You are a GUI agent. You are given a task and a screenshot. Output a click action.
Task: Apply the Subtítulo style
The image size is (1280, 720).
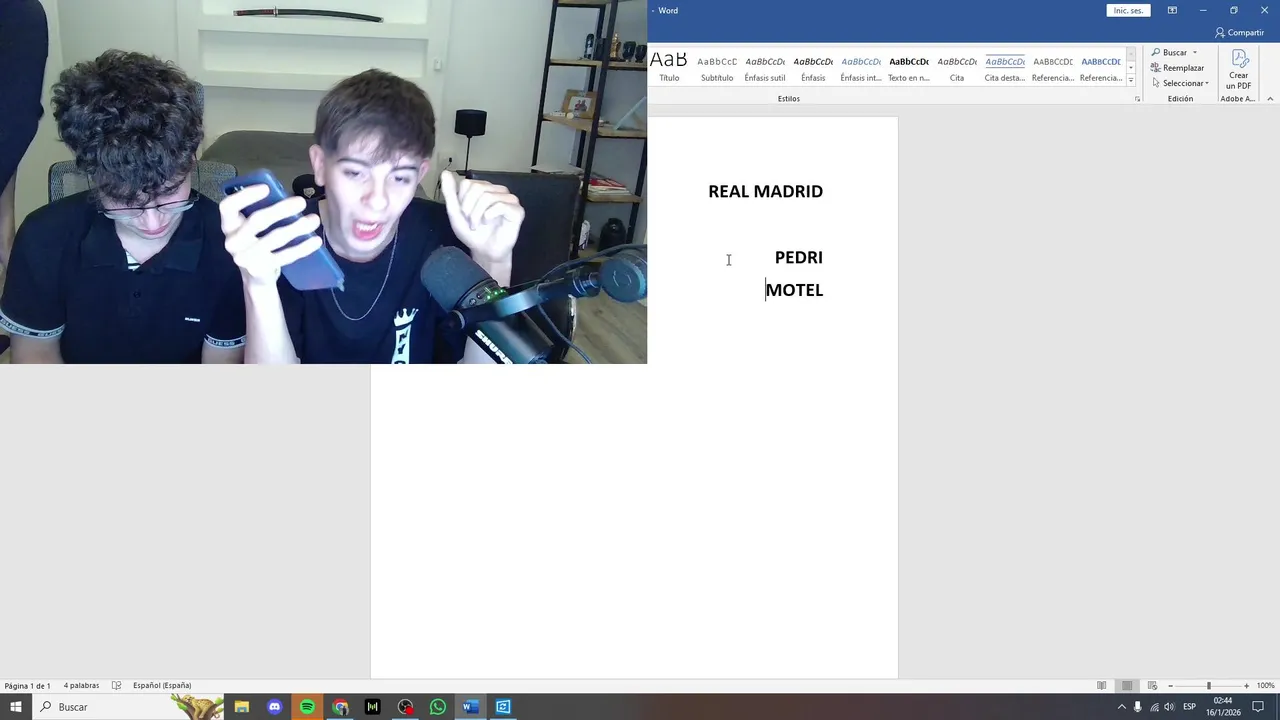[x=717, y=67]
